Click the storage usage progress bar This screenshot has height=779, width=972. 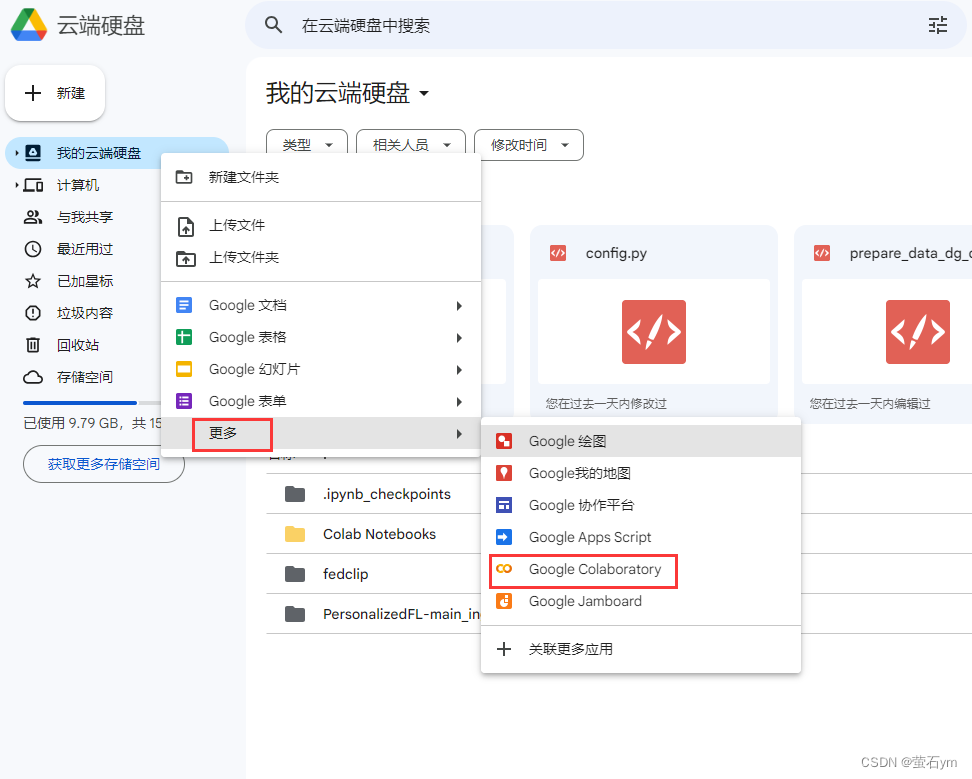(x=78, y=403)
